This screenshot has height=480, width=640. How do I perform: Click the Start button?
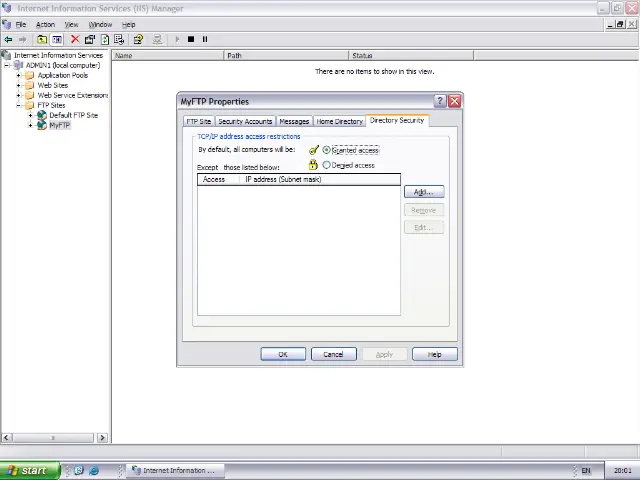[x=29, y=471]
